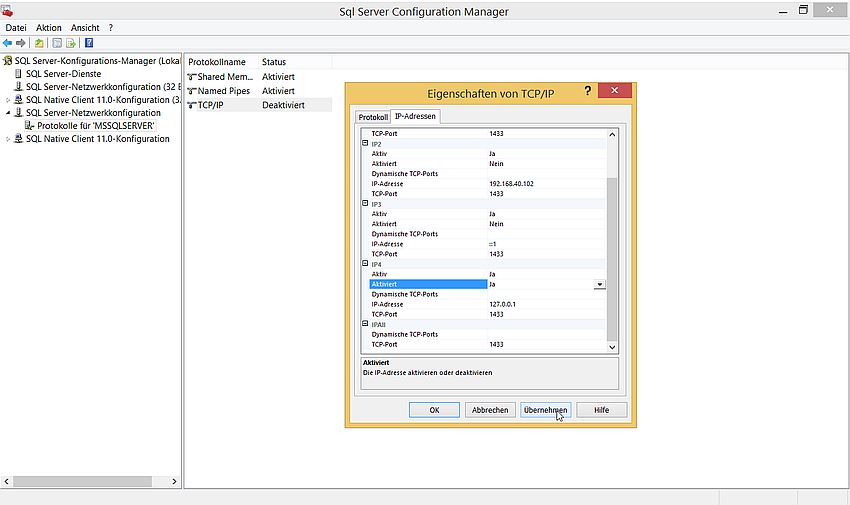Click the blue Help book toolbar icon
Screen dimensions: 850x505
[89, 43]
